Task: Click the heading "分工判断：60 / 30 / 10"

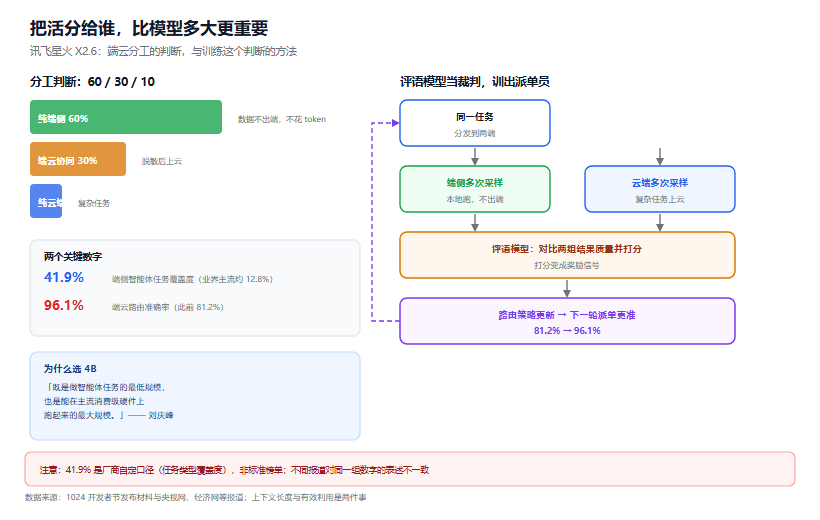Action: (x=92, y=82)
